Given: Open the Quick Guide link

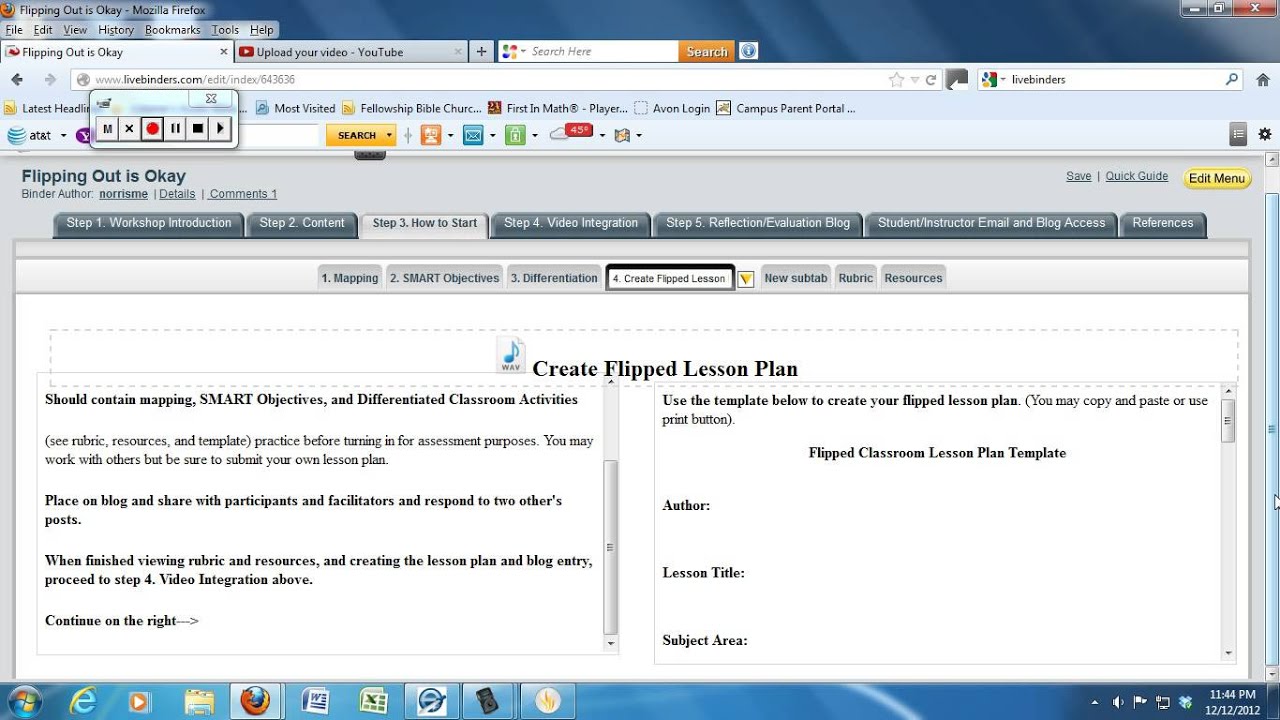Looking at the screenshot, I should (x=1136, y=176).
